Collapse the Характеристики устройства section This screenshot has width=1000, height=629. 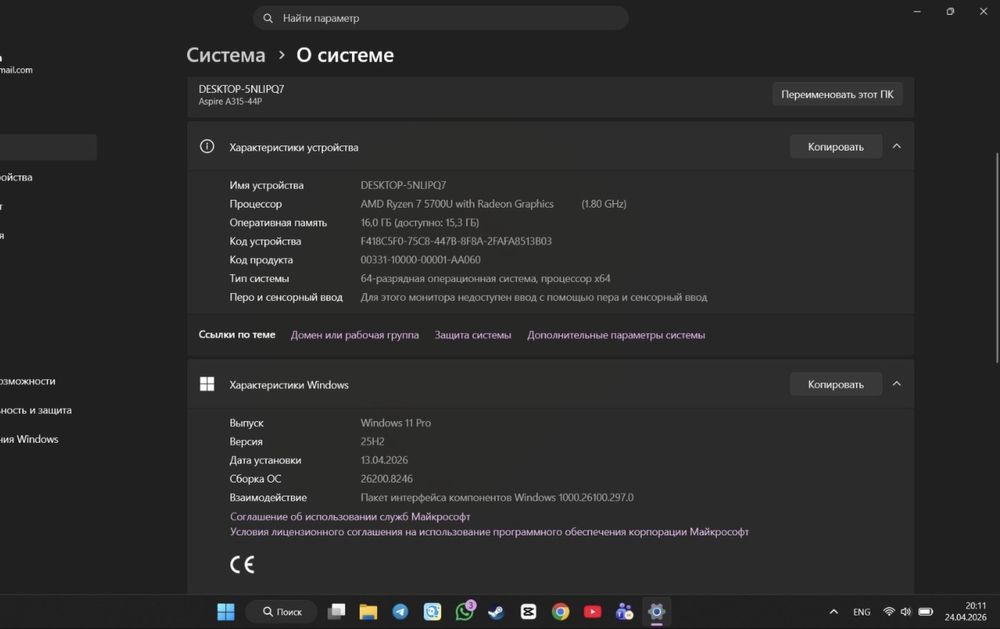click(x=897, y=147)
